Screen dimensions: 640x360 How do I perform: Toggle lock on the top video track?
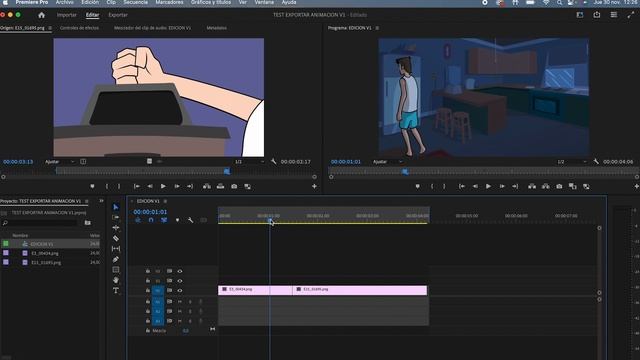tap(148, 271)
